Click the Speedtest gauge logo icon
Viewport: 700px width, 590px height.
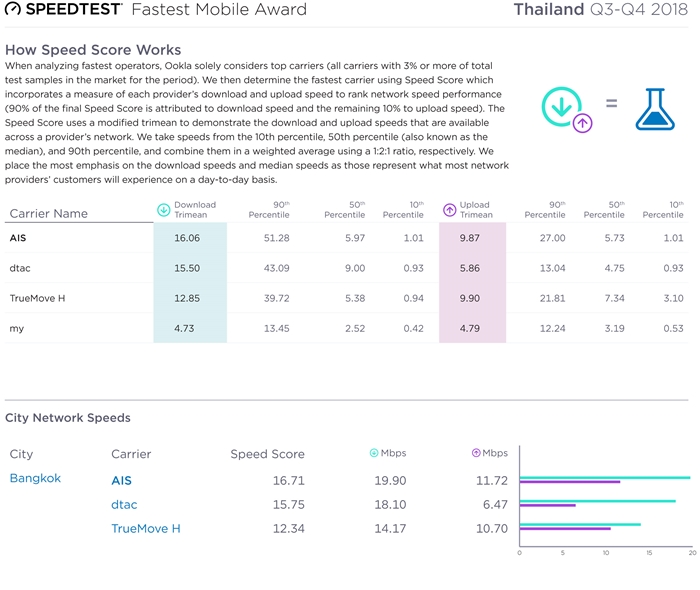[12, 8]
